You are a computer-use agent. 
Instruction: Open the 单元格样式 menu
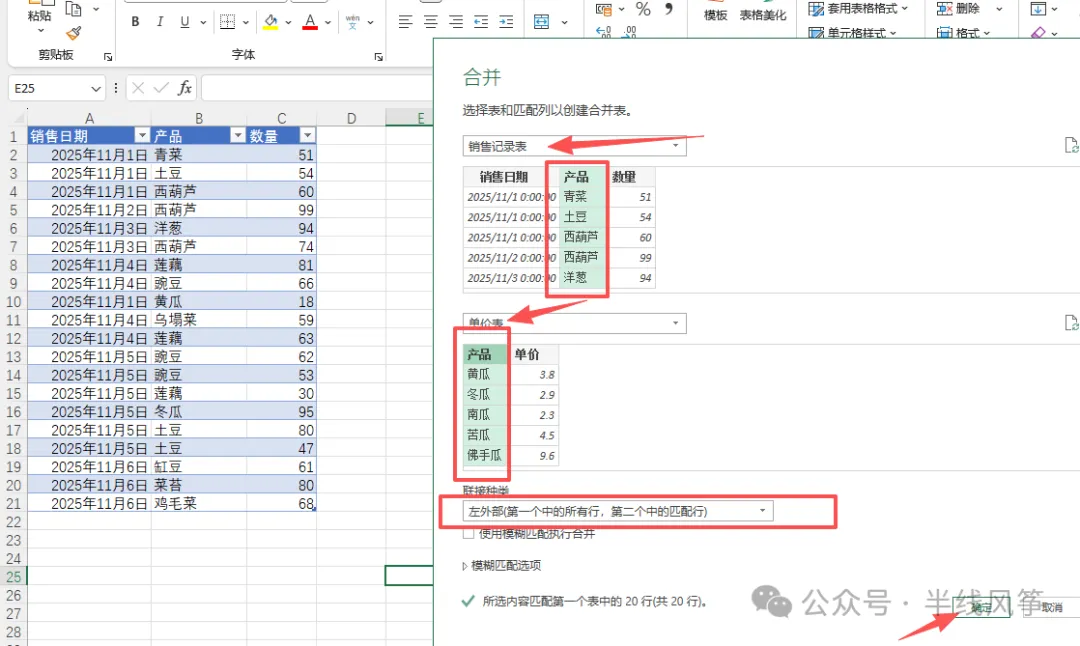click(x=853, y=32)
